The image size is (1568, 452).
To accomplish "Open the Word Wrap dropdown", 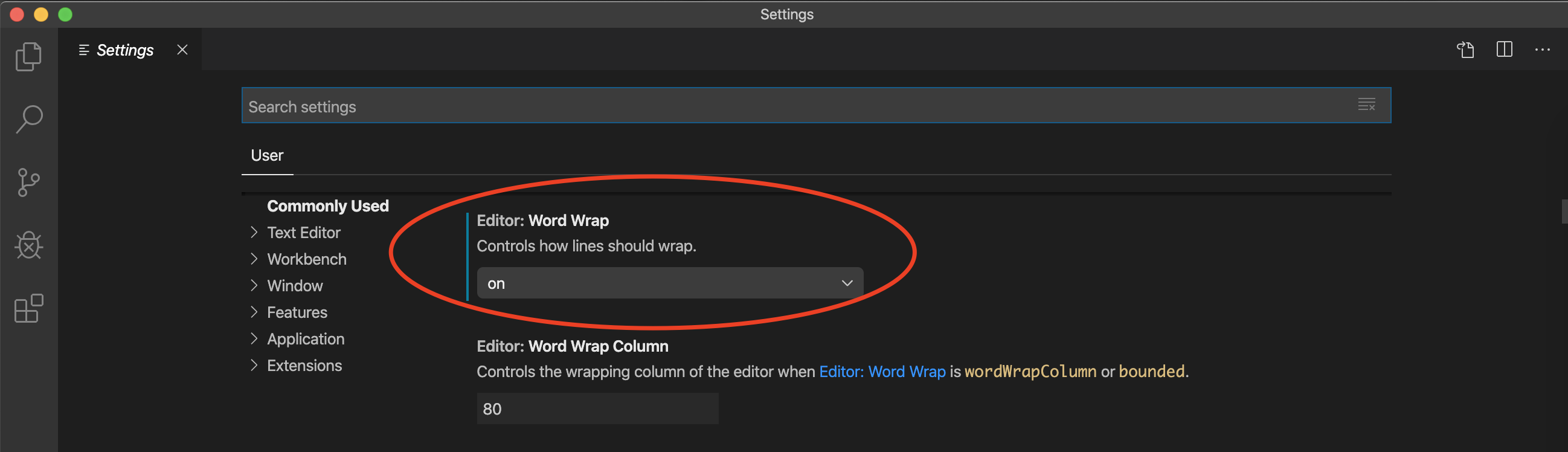I will click(670, 283).
